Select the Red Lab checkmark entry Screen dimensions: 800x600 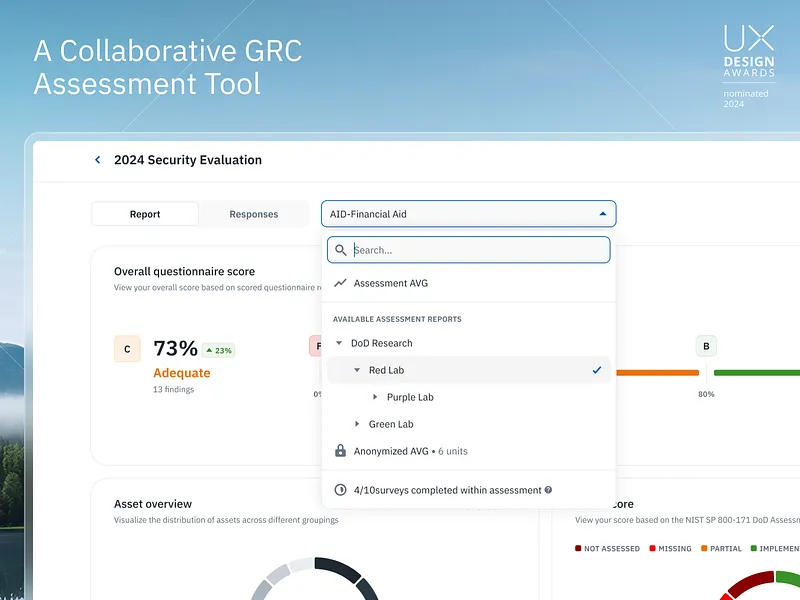pos(597,370)
